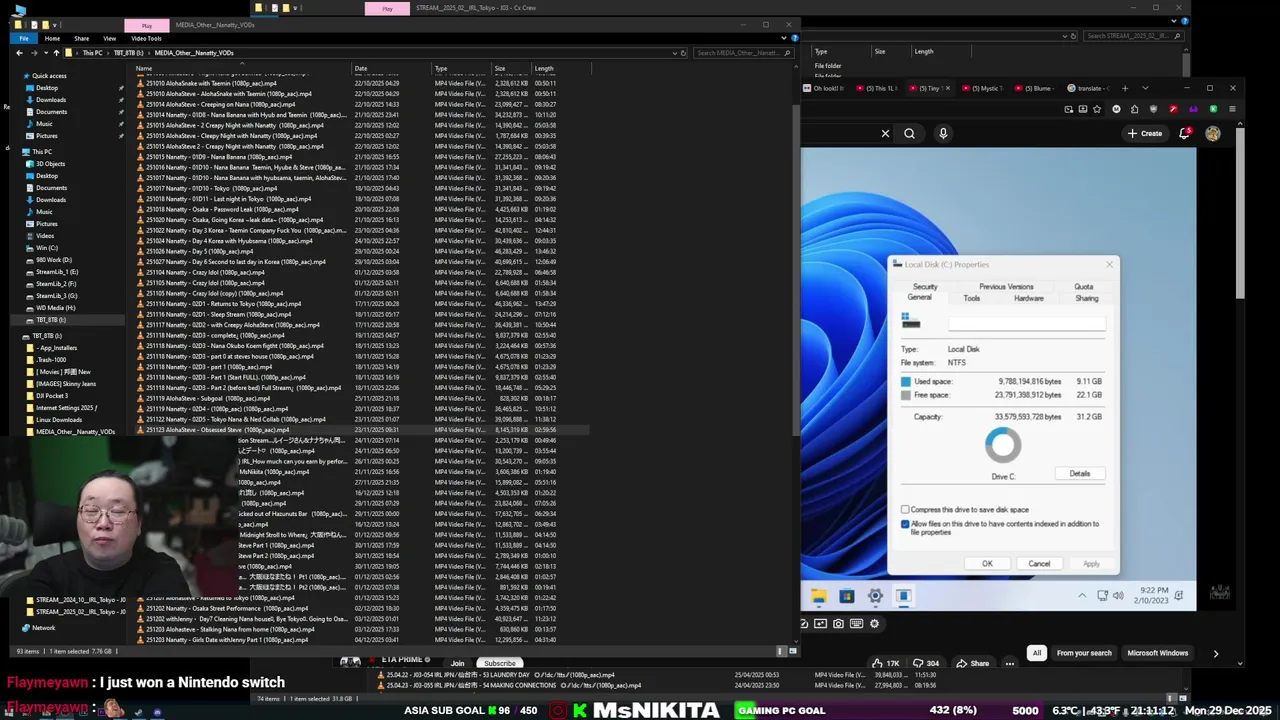This screenshot has height=720, width=1280.
Task: Open the YouTube account avatar menu
Action: pos(1213,133)
